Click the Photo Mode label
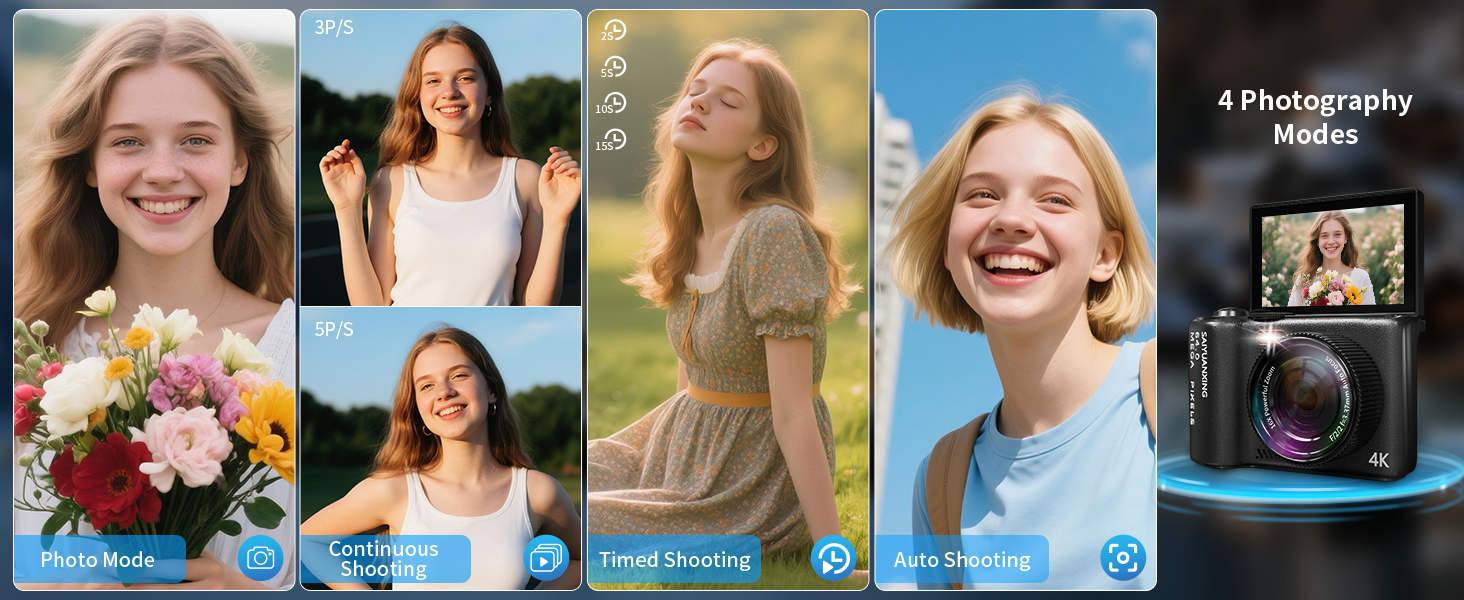The width and height of the screenshot is (1464, 600). pos(98,560)
